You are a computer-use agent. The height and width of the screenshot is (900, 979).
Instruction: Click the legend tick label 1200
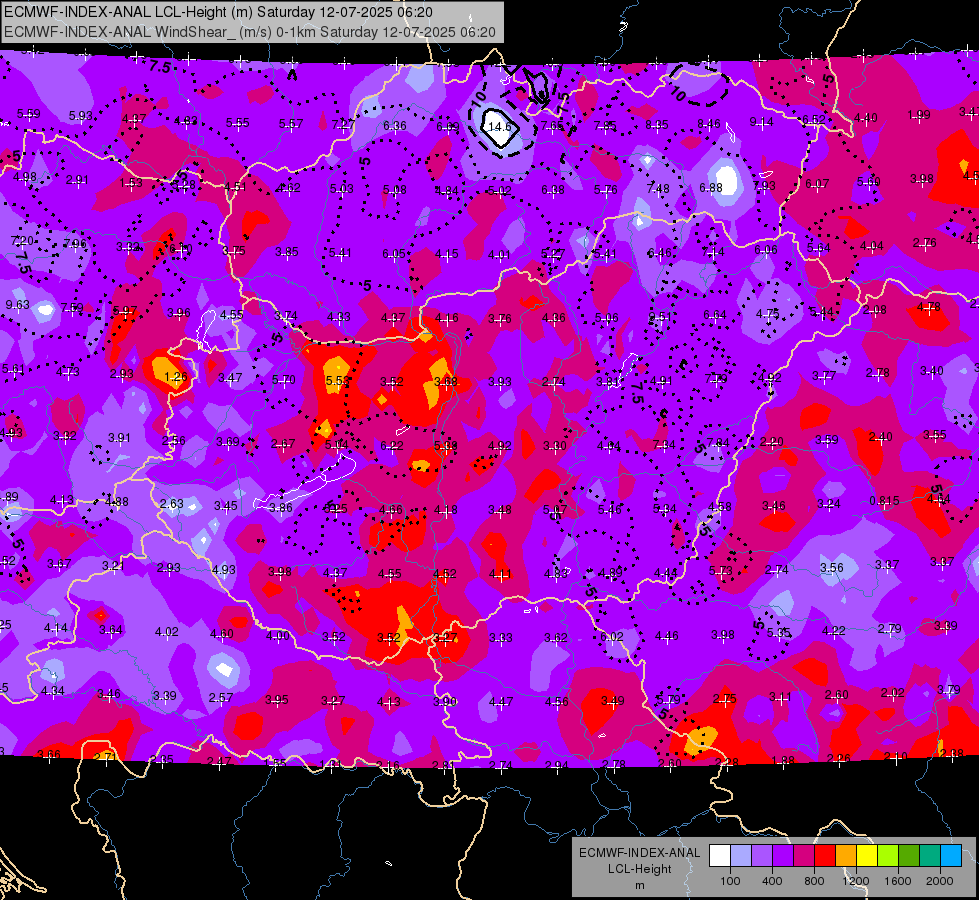[x=855, y=881]
